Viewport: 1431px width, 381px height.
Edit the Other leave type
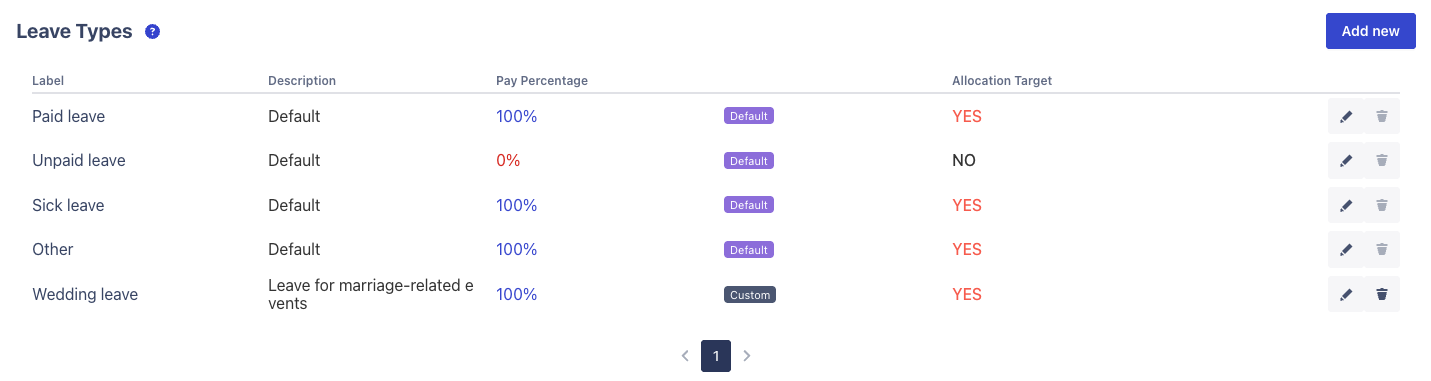pyautogui.click(x=1346, y=249)
